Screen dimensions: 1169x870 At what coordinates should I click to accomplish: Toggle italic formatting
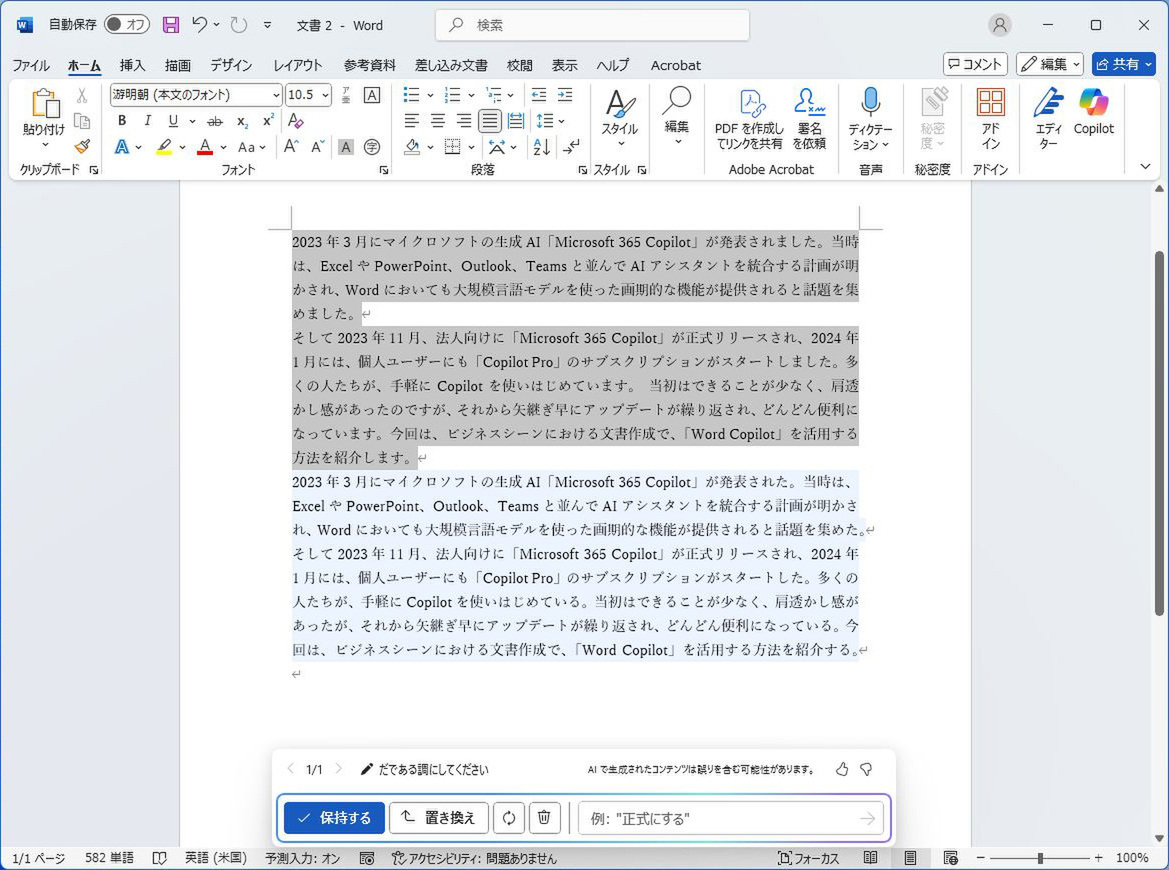[148, 121]
